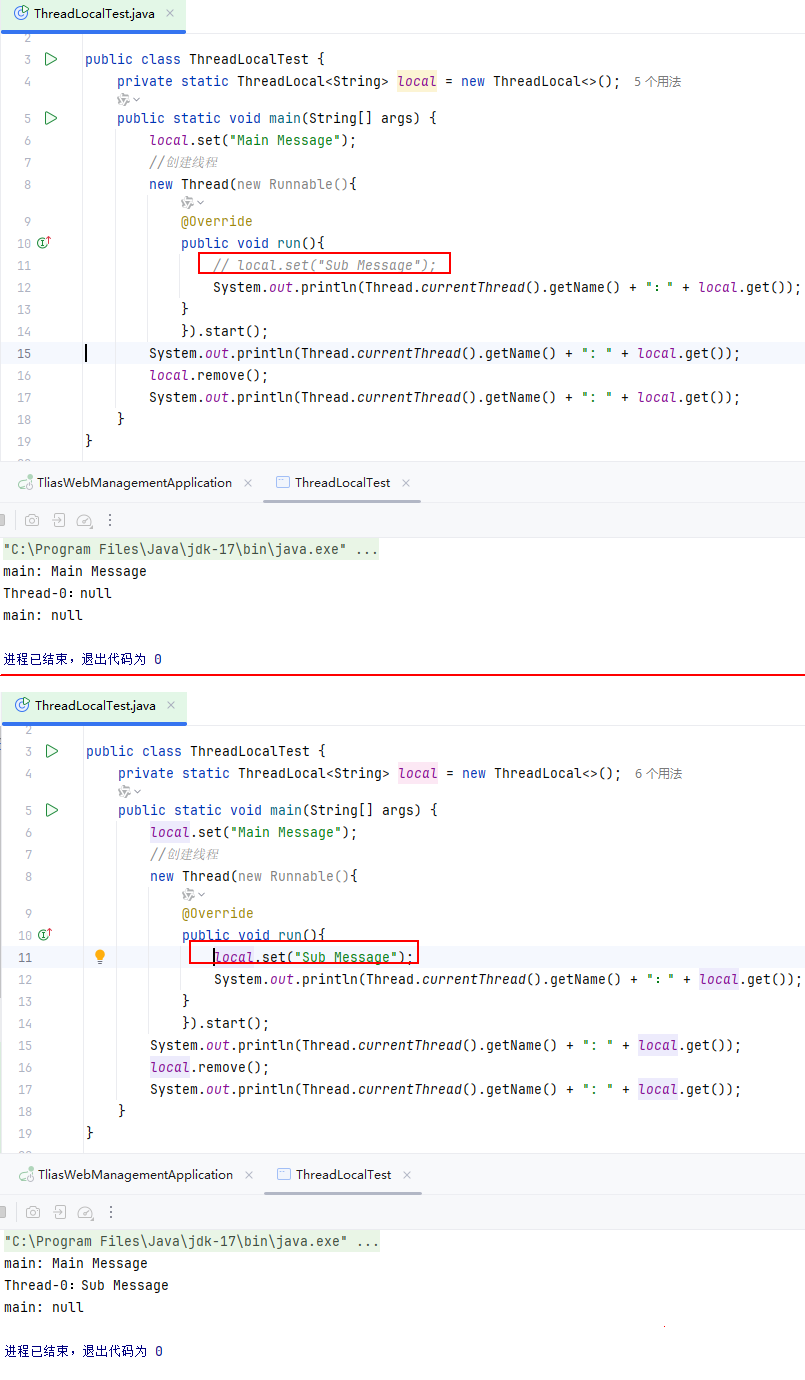The image size is (805, 1380).
Task: Click the exit-arrow icon above 'Thread-0: null' output
Action: pos(59,520)
